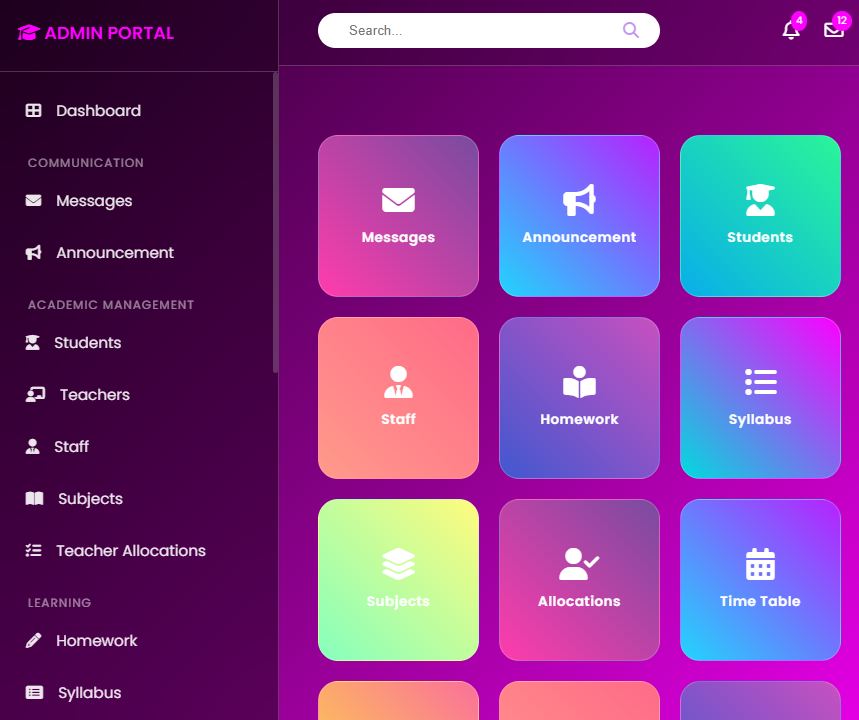Open the Homework card label
This screenshot has height=720, width=859.
(x=579, y=419)
